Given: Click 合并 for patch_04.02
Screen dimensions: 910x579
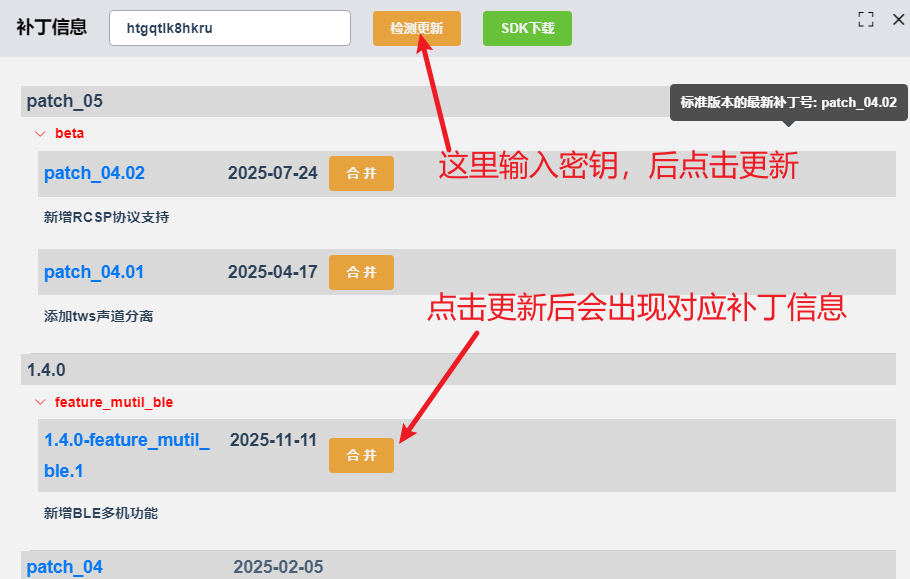Looking at the screenshot, I should [x=361, y=173].
